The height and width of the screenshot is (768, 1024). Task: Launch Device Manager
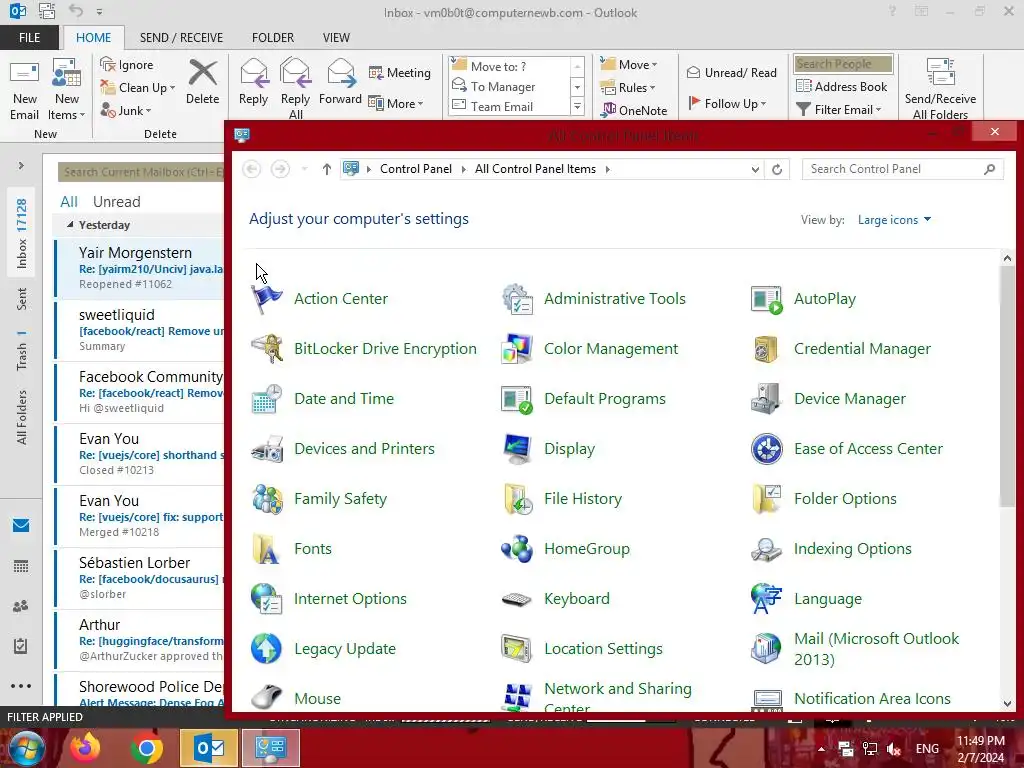click(x=829, y=398)
